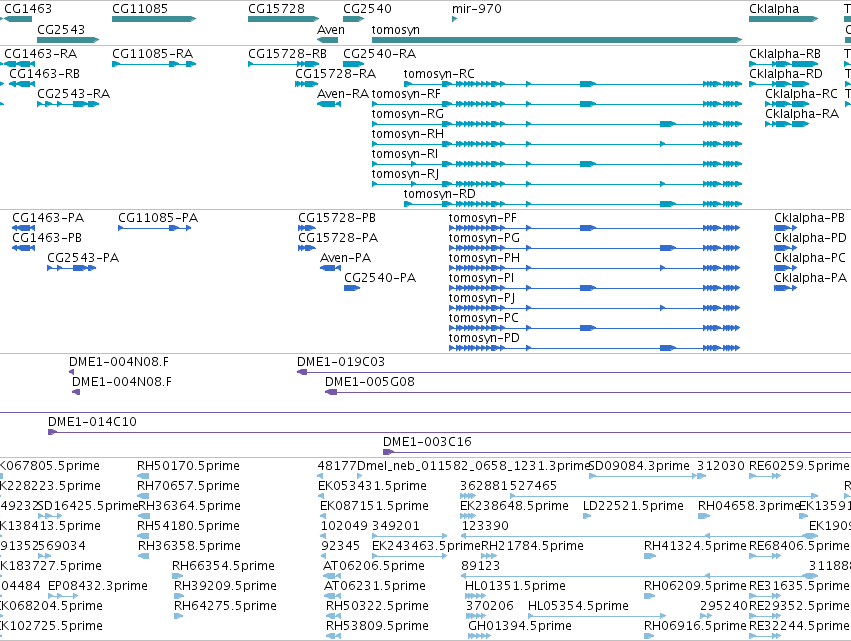Open the Aven gene label

(331, 29)
